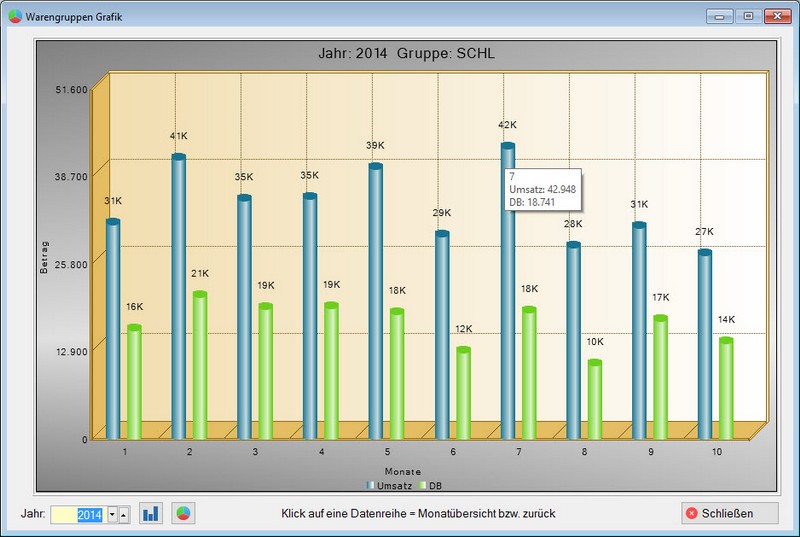800x537 pixels.
Task: Click the blue Umsatz bar for month 9
Action: pos(639,330)
